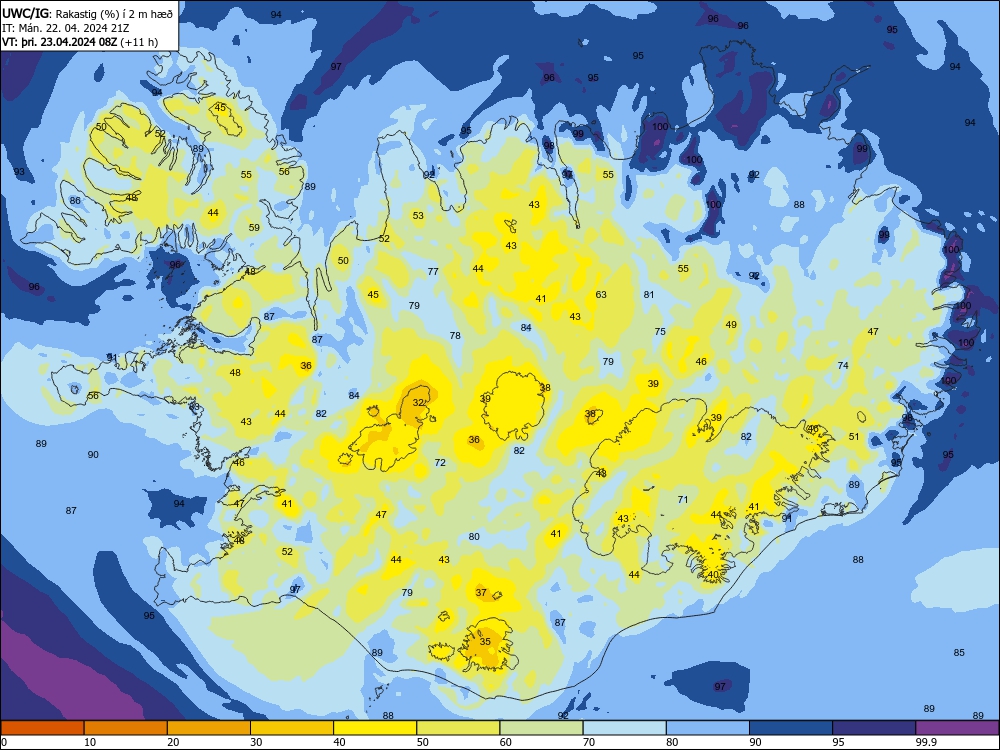Screen dimensions: 1000x750
Task: Click the orange 10–20 legend swatch
Action: pos(126,728)
